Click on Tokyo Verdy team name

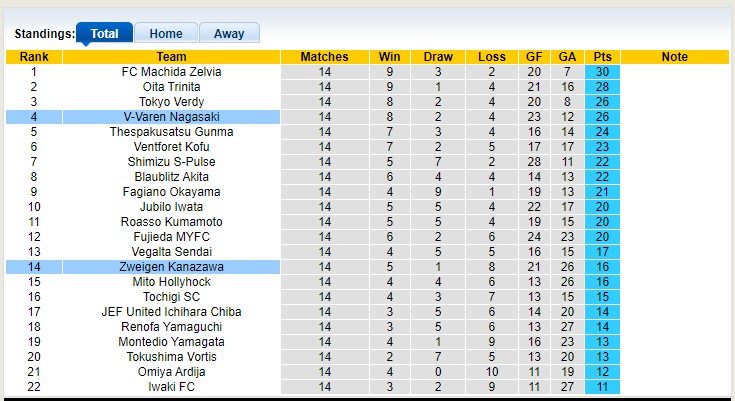172,102
